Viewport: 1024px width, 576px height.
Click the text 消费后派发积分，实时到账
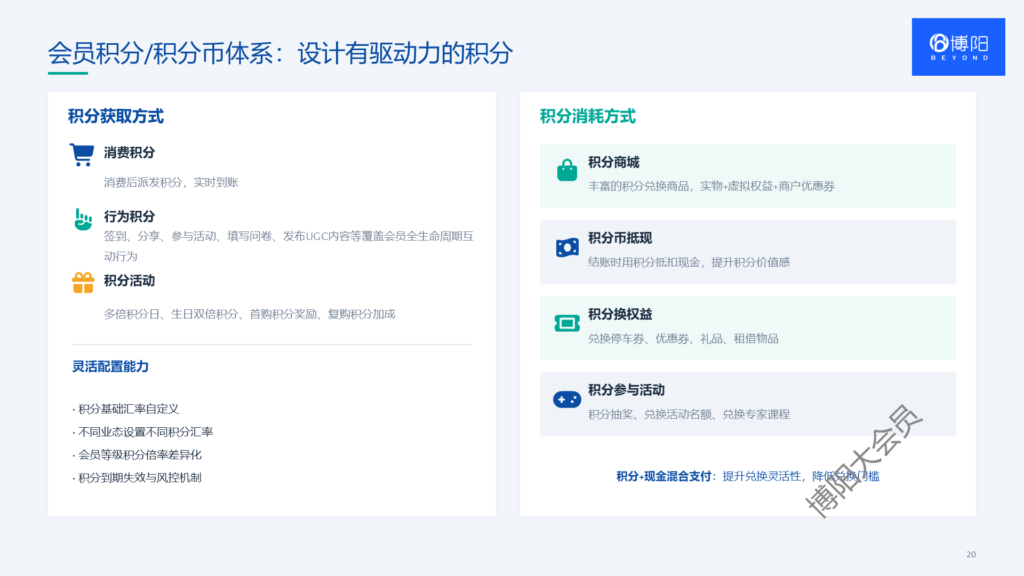click(171, 182)
